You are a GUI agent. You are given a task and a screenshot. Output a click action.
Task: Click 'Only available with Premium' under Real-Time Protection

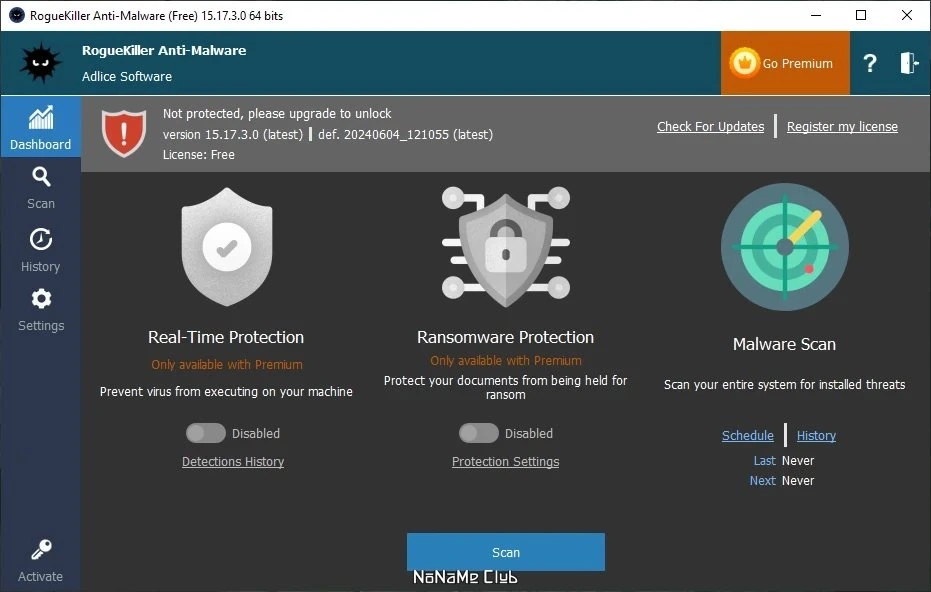(227, 365)
